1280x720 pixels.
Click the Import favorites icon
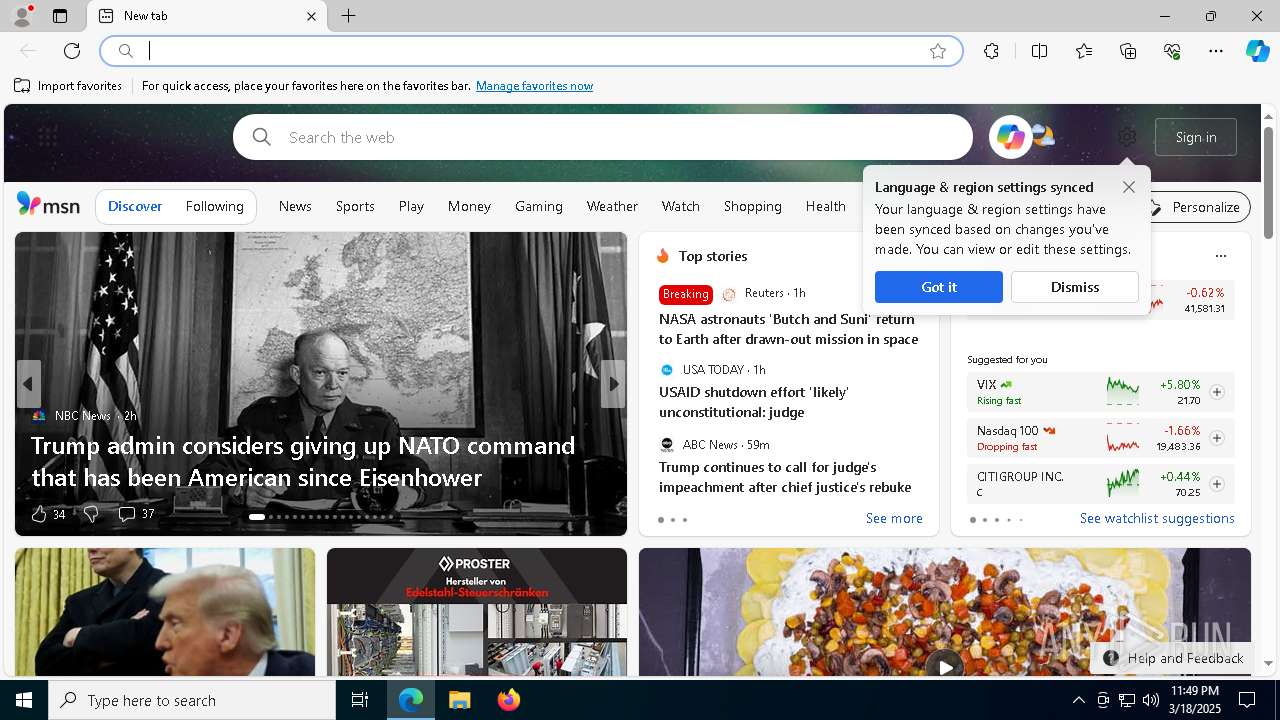[22, 86]
